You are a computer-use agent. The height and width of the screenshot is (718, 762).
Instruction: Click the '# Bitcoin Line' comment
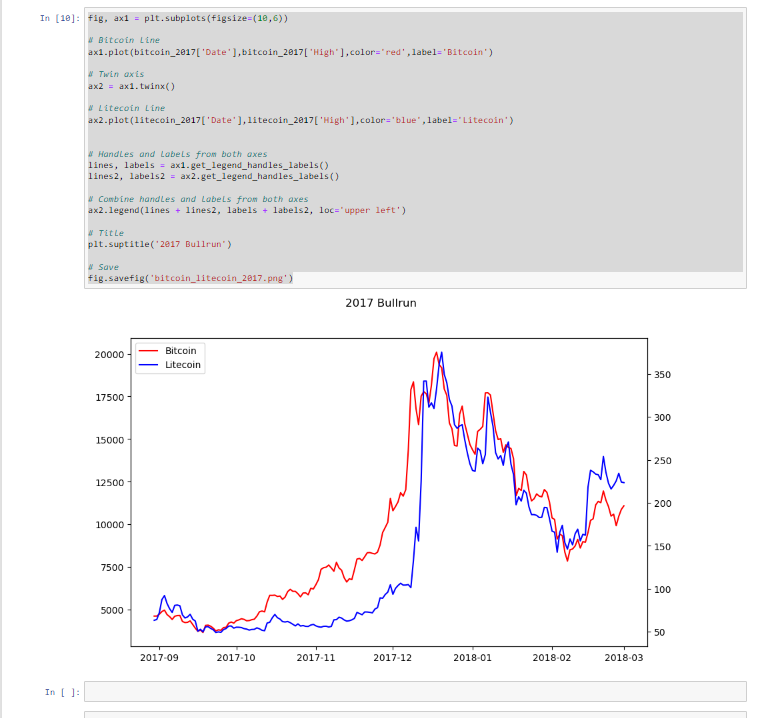[124, 40]
